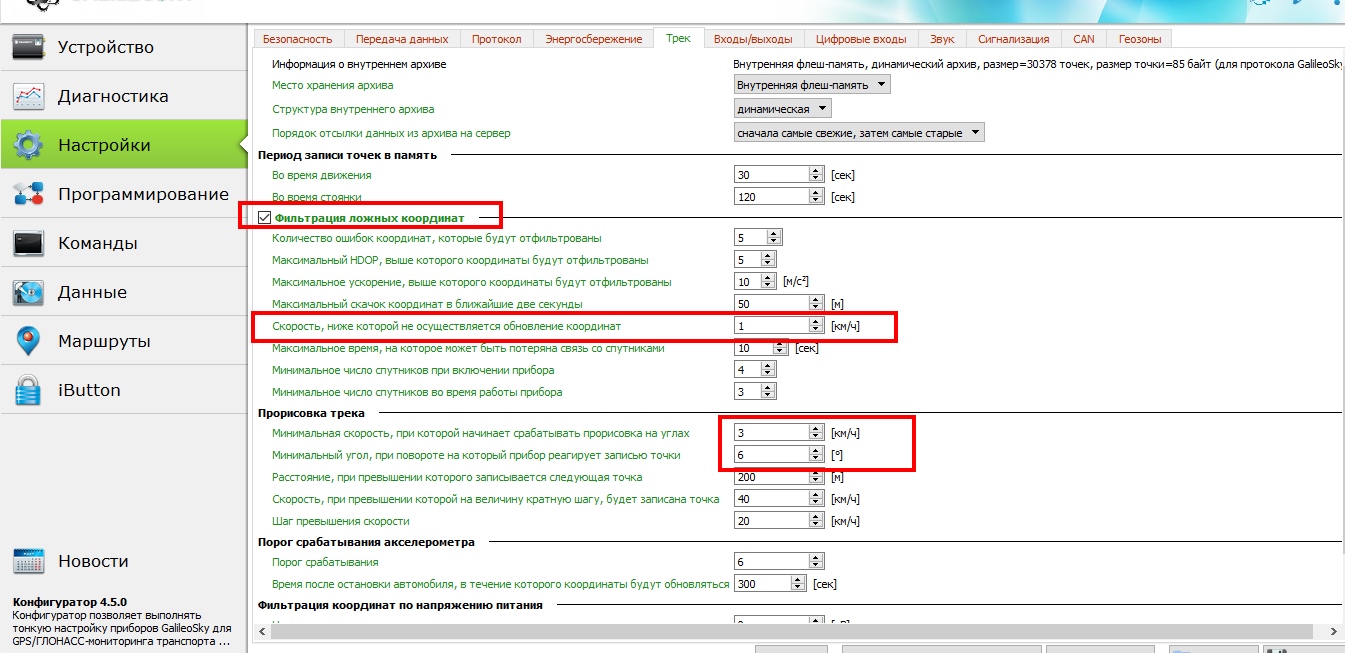
Task: Select the Геозоны tab
Action: (1139, 39)
